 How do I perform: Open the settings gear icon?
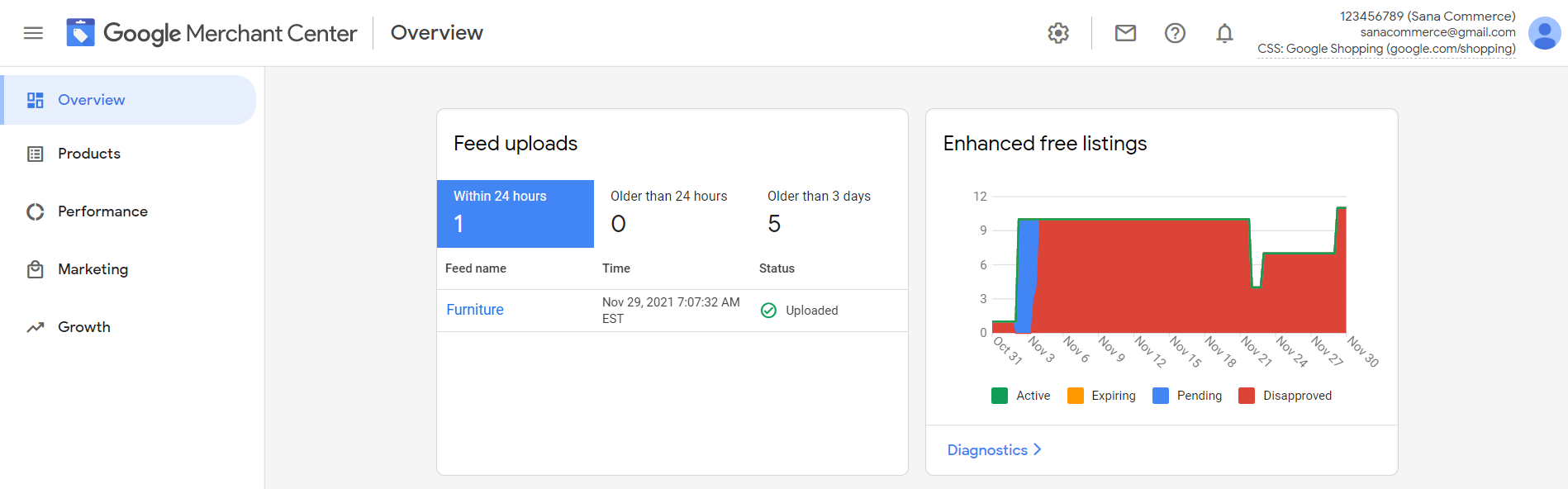(1058, 33)
